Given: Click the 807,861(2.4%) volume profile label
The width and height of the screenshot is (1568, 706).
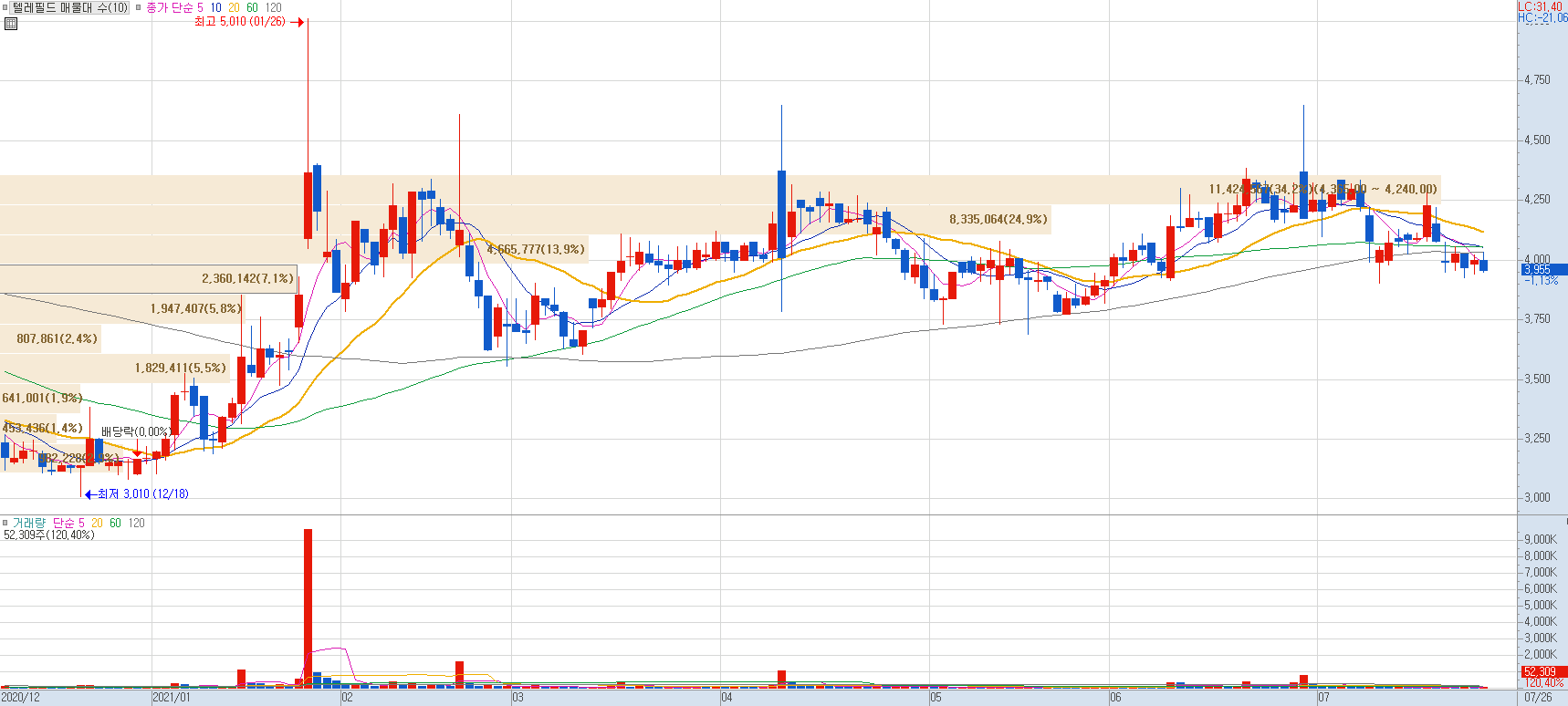Looking at the screenshot, I should pos(57,338).
